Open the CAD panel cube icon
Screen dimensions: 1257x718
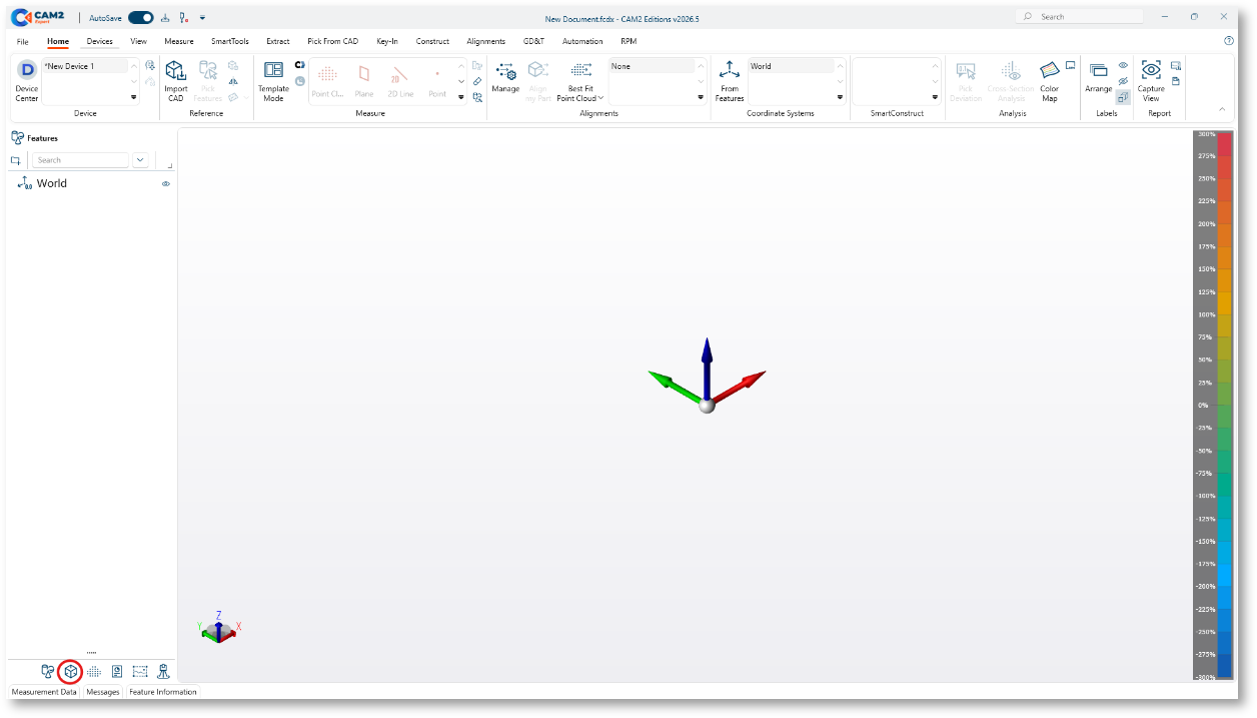[71, 672]
